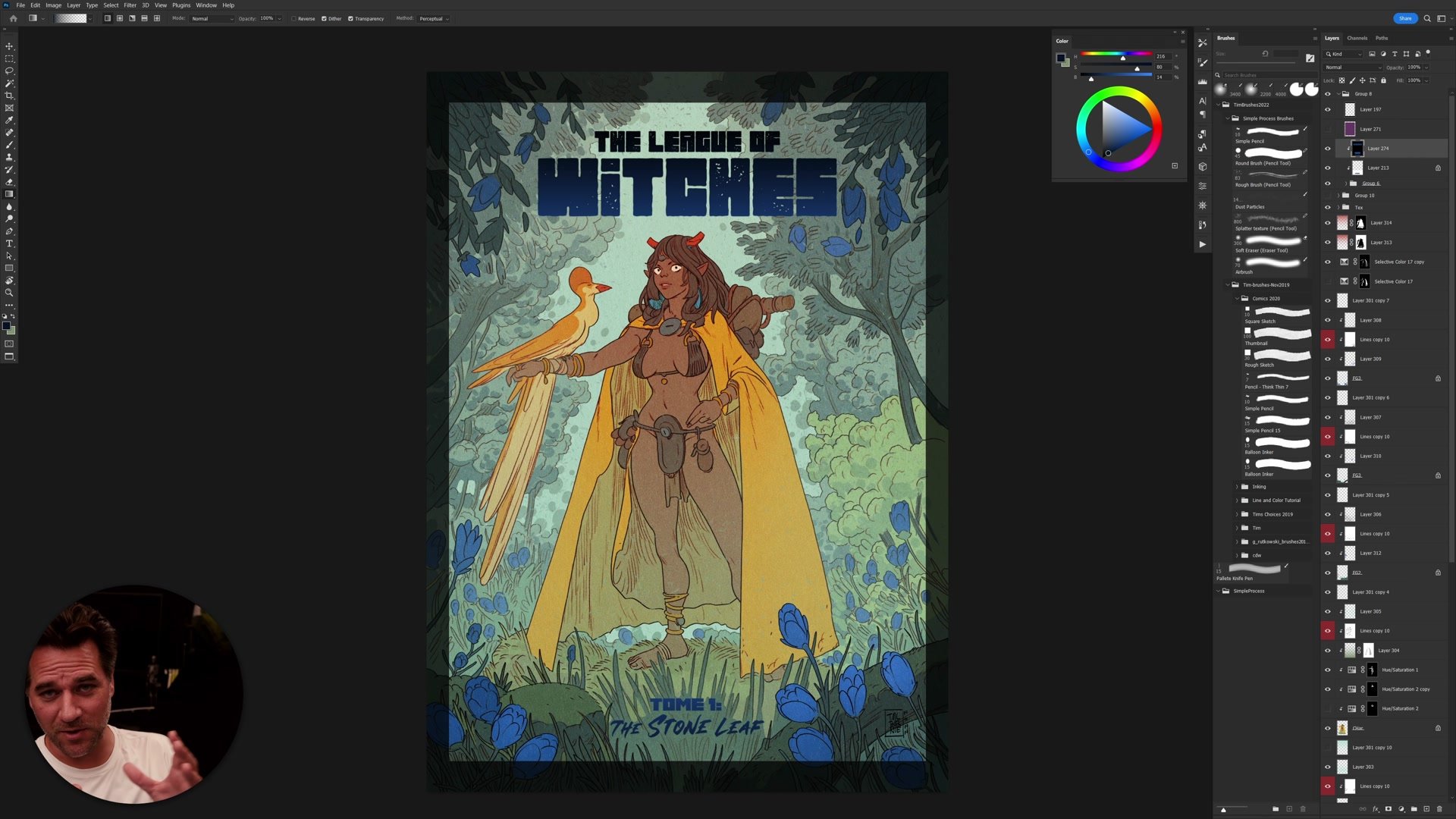Click the lock all pixels padlock icon
Image resolution: width=1456 pixels, height=819 pixels.
click(x=1383, y=80)
